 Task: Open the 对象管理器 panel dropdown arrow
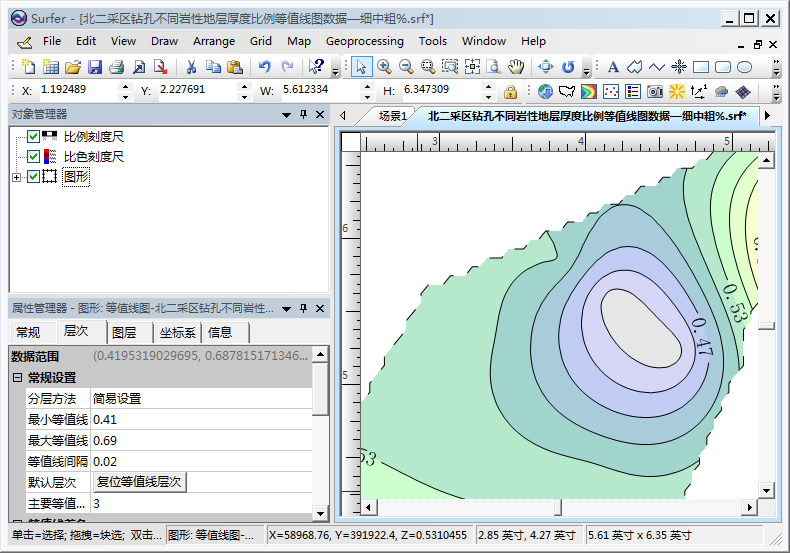click(x=286, y=115)
